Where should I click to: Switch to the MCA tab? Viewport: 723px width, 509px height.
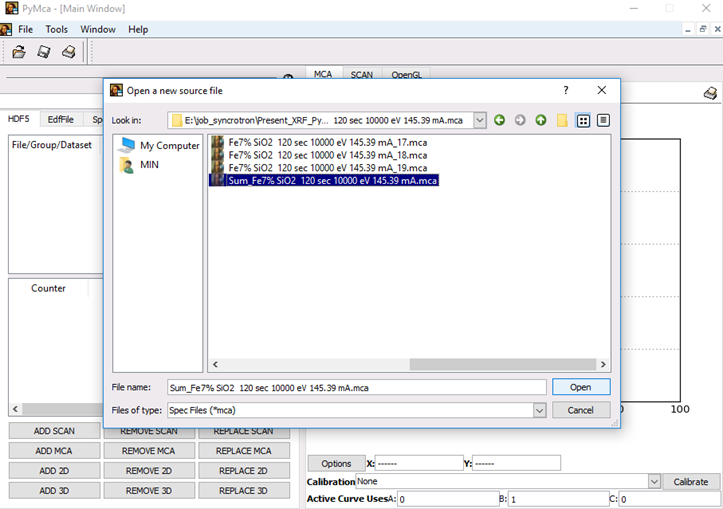[323, 74]
